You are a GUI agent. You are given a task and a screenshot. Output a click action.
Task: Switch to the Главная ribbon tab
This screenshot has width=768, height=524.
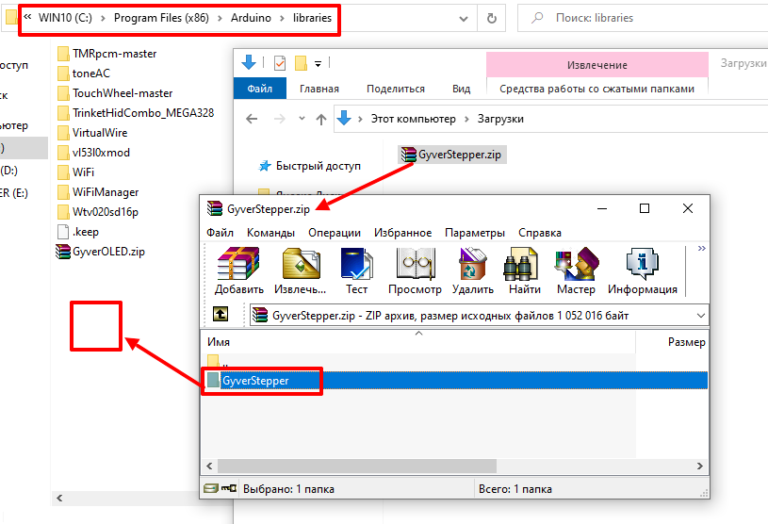coord(318,88)
